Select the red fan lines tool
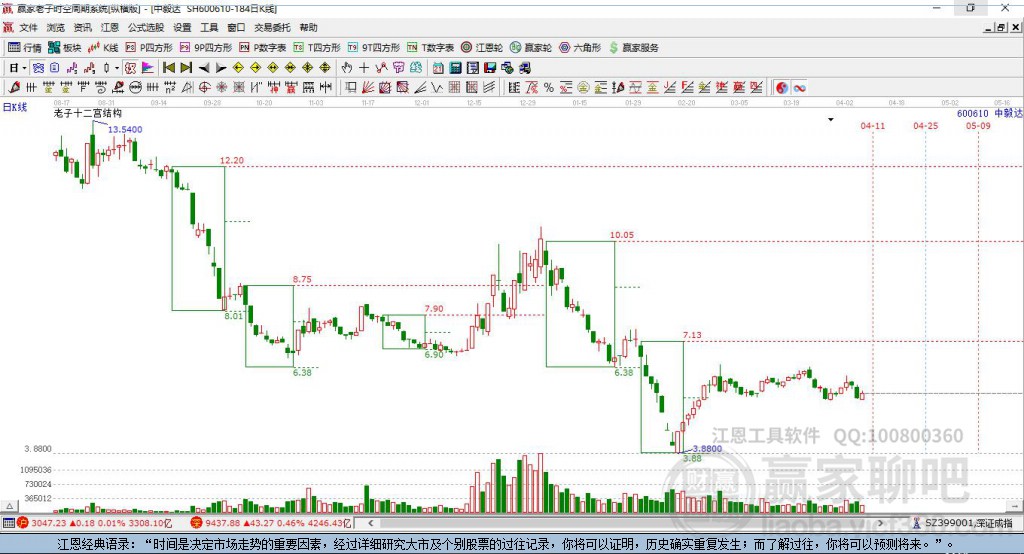The width and height of the screenshot is (1024, 554). pyautogui.click(x=368, y=88)
